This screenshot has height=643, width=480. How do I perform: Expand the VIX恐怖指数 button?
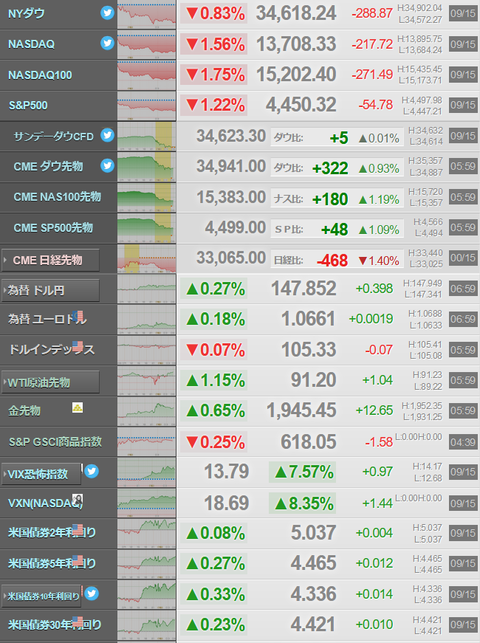tap(41, 474)
